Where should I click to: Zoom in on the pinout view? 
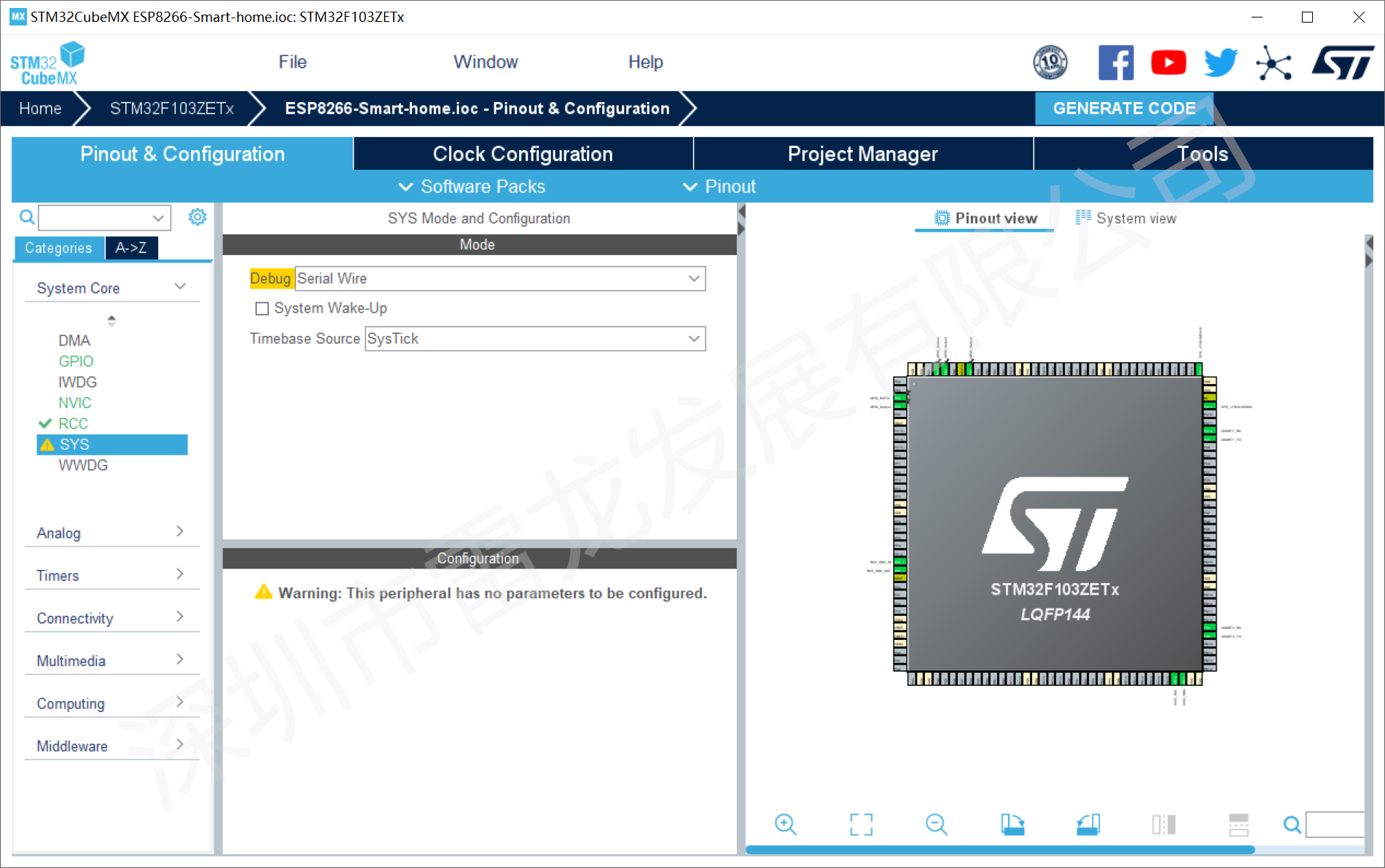click(x=786, y=824)
